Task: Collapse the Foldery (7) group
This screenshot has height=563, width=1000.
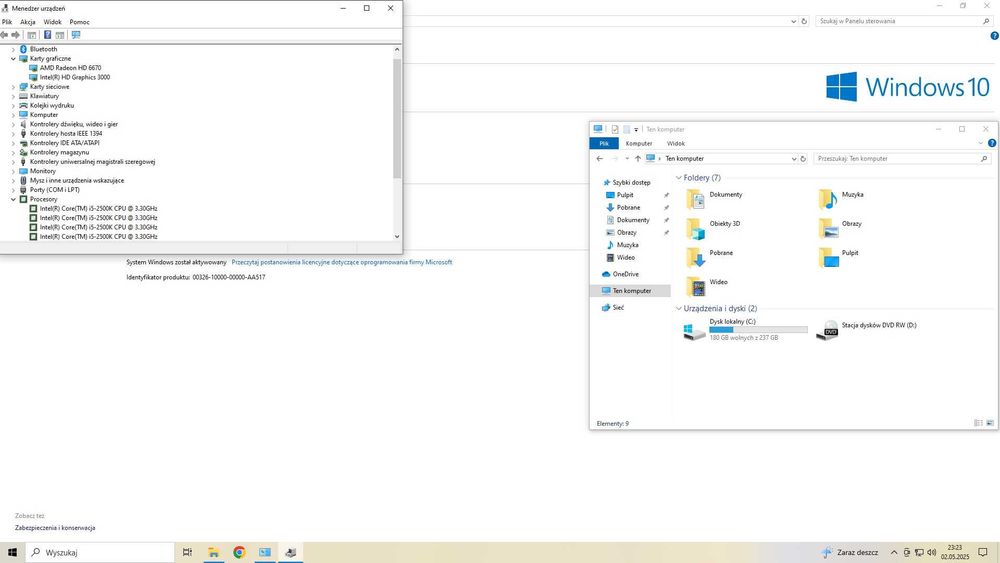Action: point(679,178)
